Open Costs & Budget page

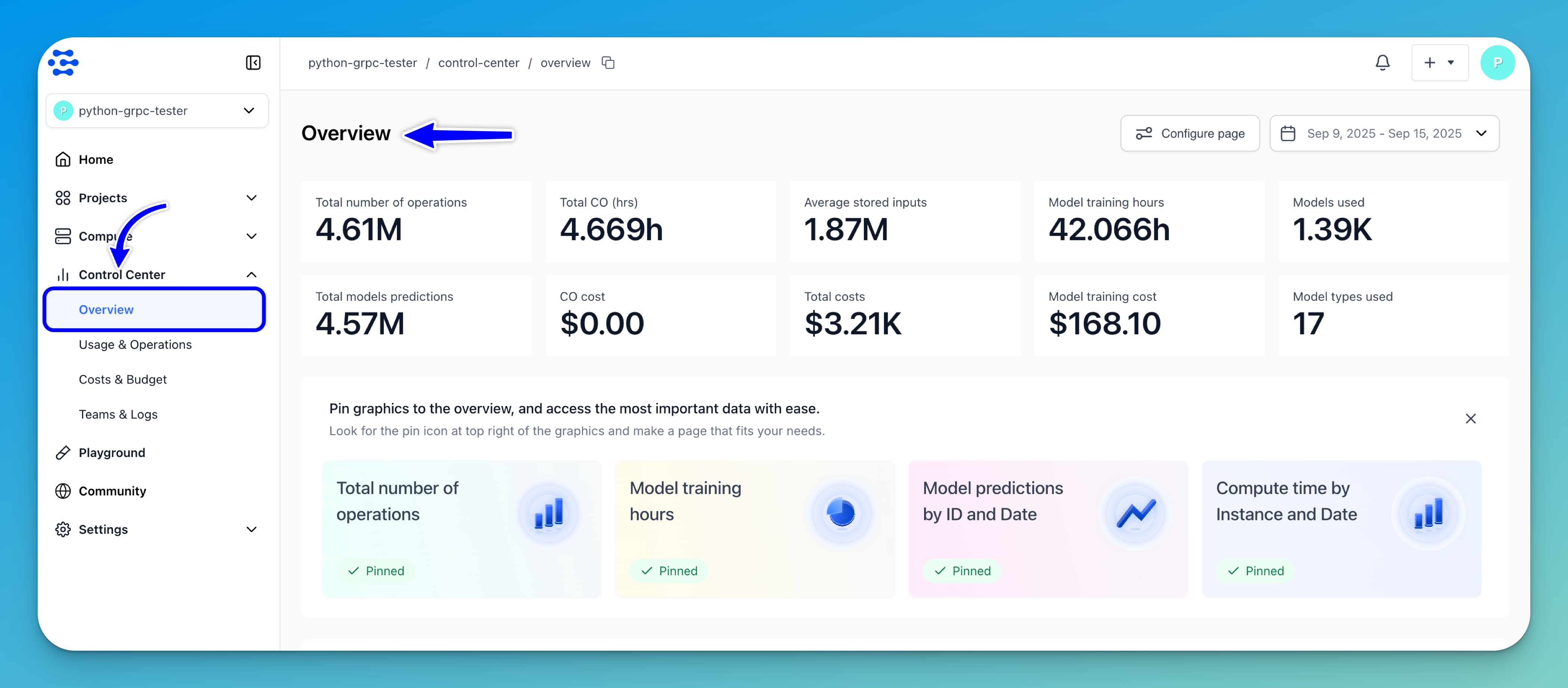click(x=122, y=379)
